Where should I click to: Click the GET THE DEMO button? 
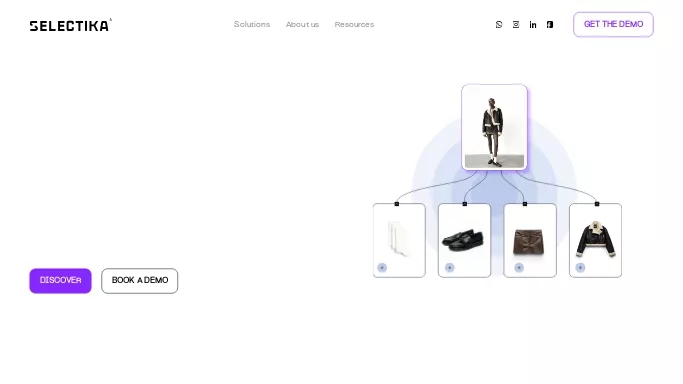point(613,24)
